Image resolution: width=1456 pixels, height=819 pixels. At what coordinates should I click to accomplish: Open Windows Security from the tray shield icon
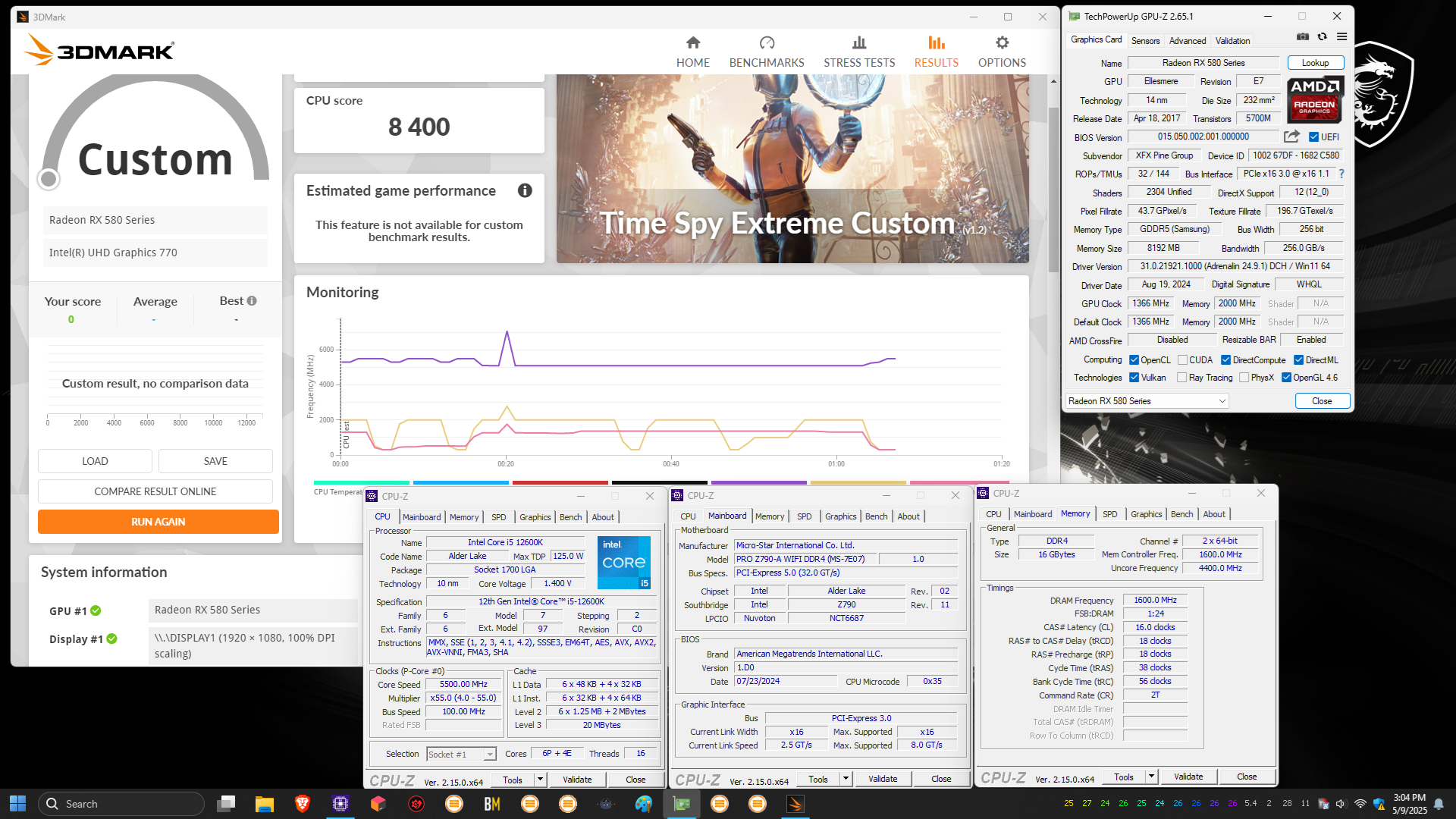point(1379,804)
